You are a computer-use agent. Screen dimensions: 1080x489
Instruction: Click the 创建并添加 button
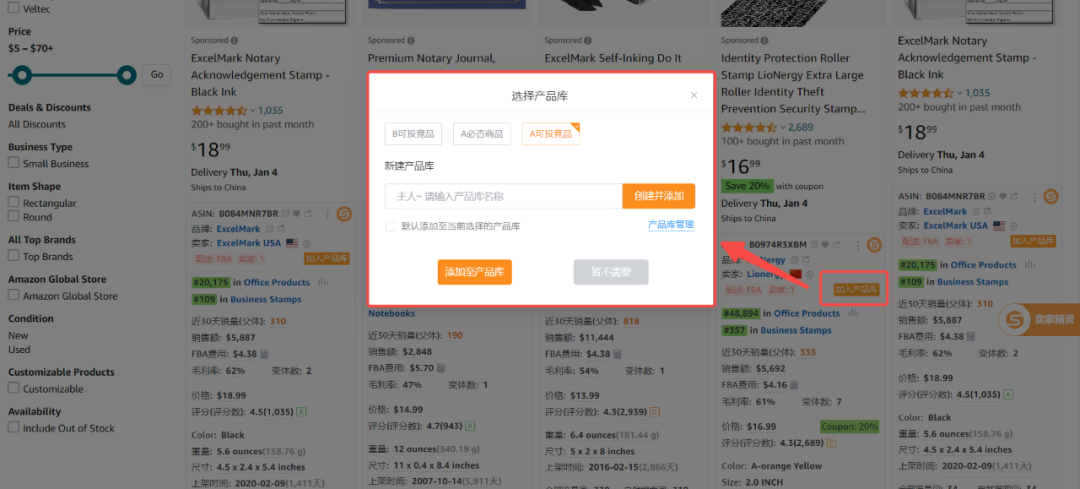[658, 196]
